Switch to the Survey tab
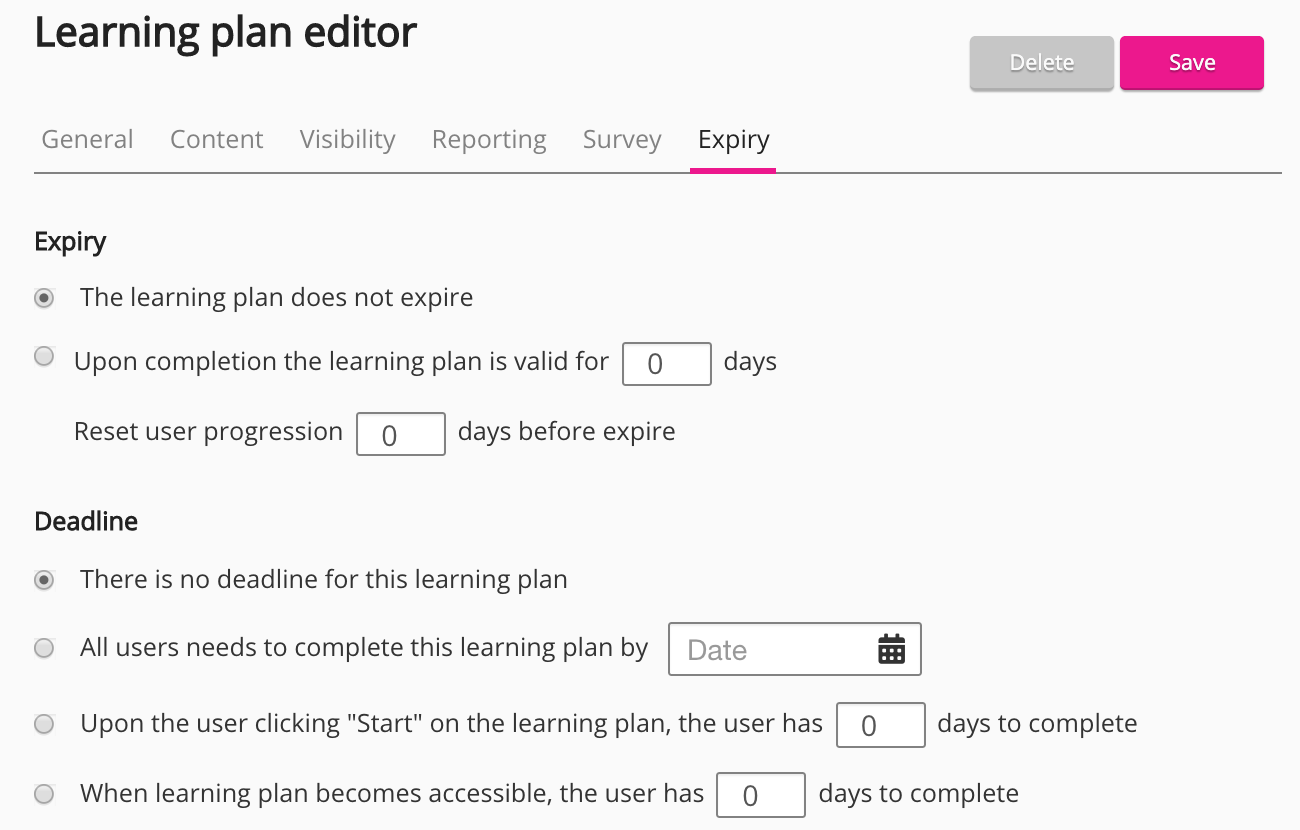 coord(622,139)
